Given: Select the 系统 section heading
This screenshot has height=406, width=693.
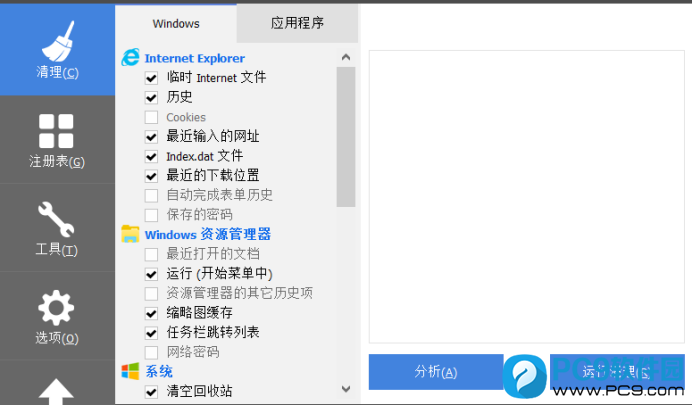Looking at the screenshot, I should (x=159, y=371).
